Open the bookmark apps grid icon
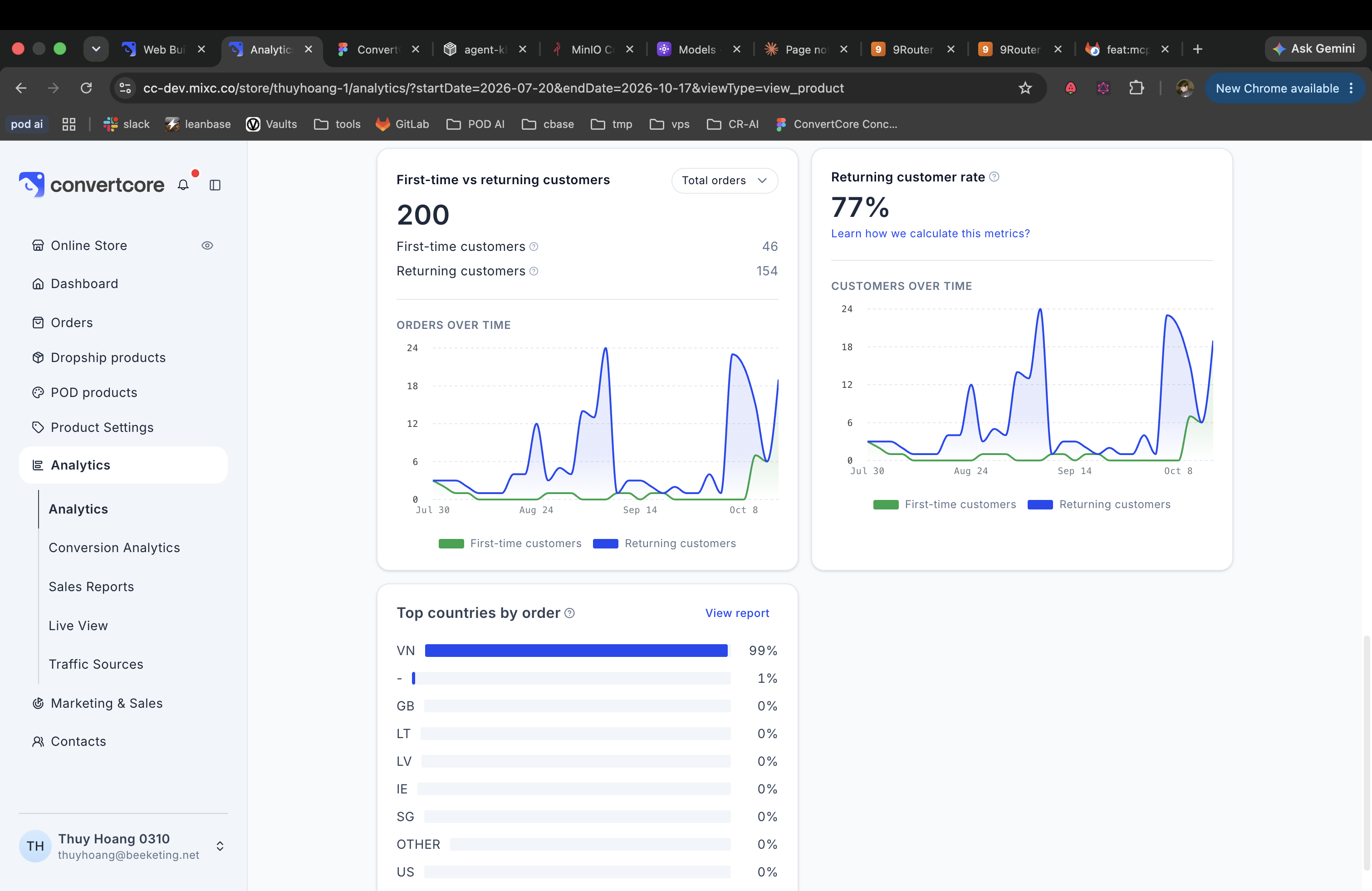This screenshot has width=1372, height=891. (x=69, y=124)
